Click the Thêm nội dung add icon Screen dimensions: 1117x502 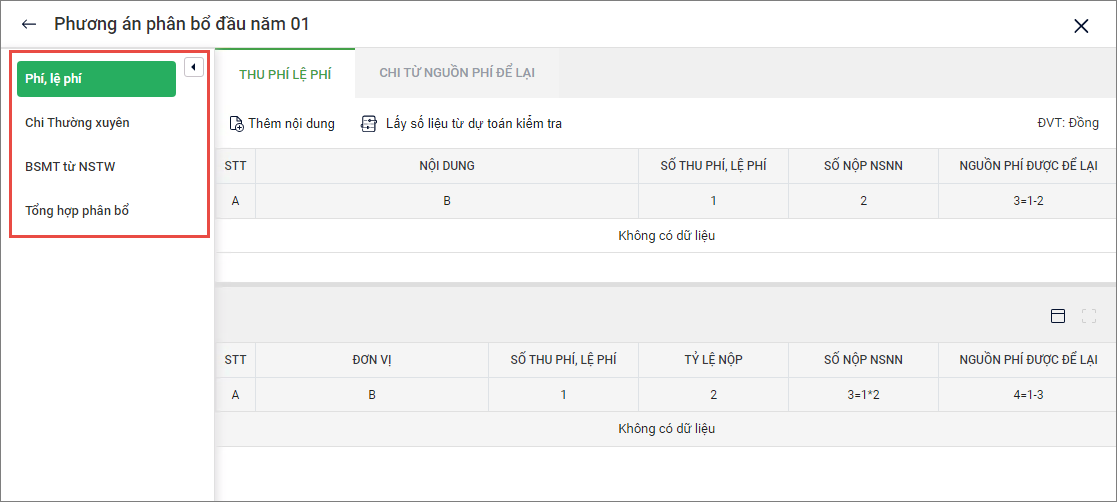(x=237, y=124)
